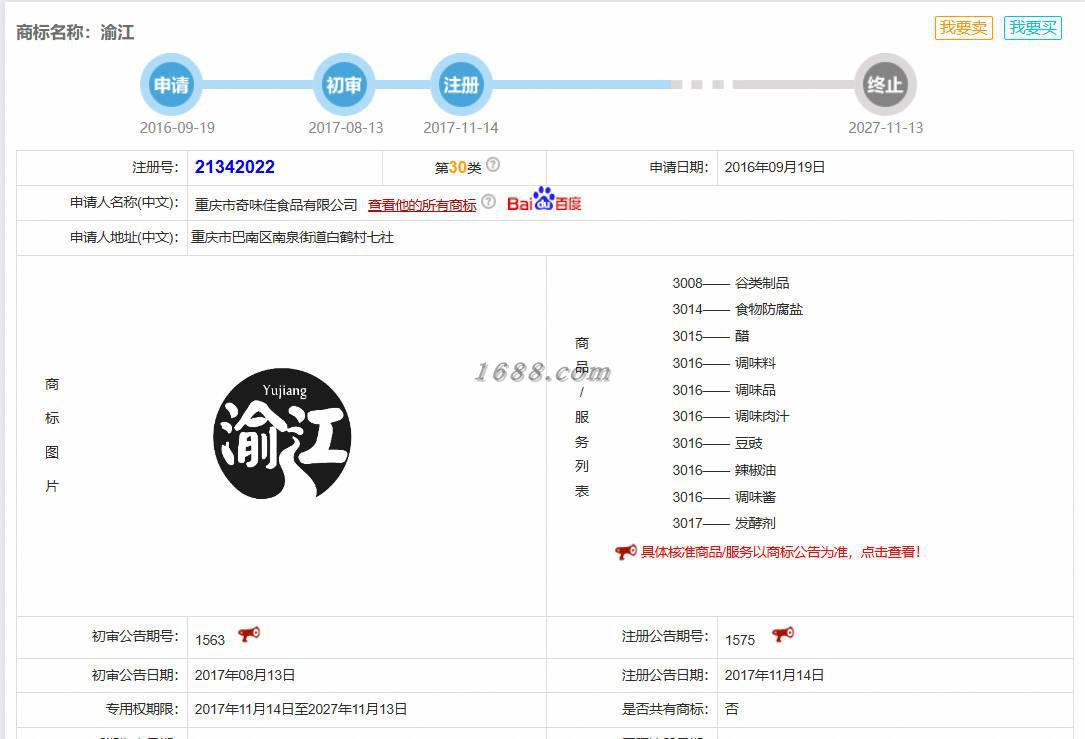Click address 重庆市巴南区南泉街道白鹤村七社
1085x739 pixels.
click(x=293, y=237)
